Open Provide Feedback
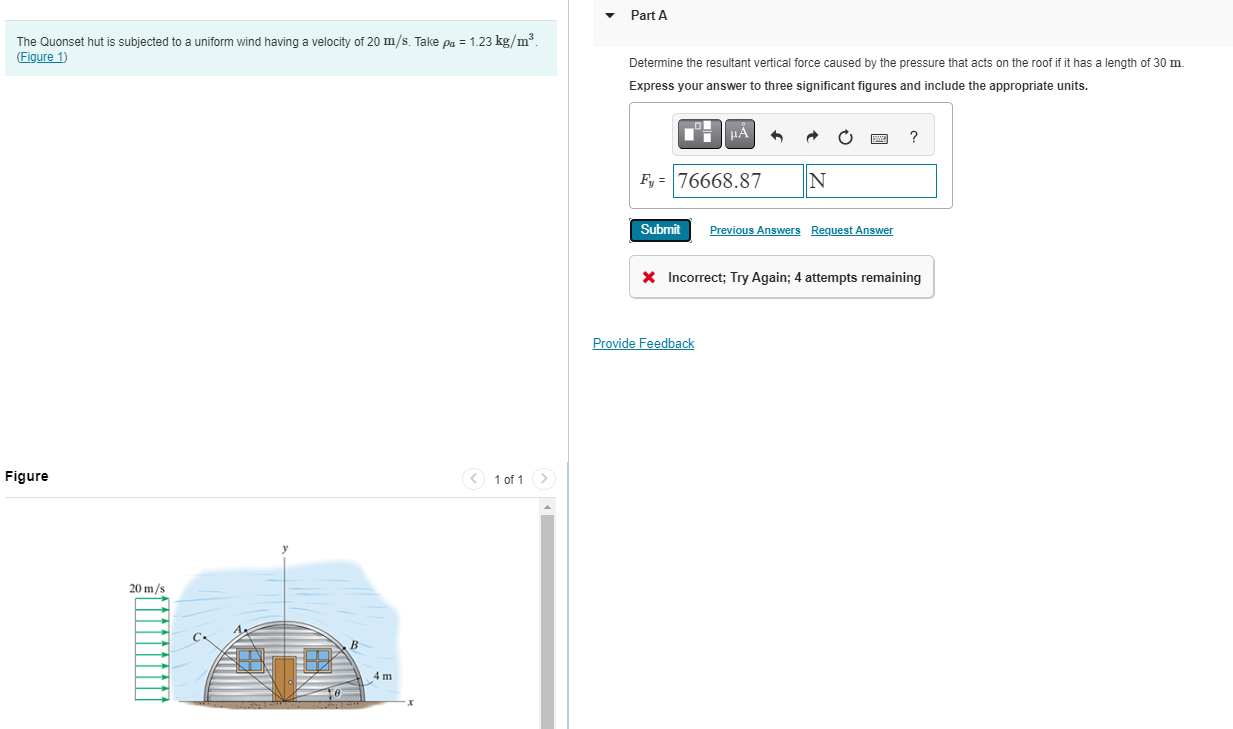 pos(643,343)
